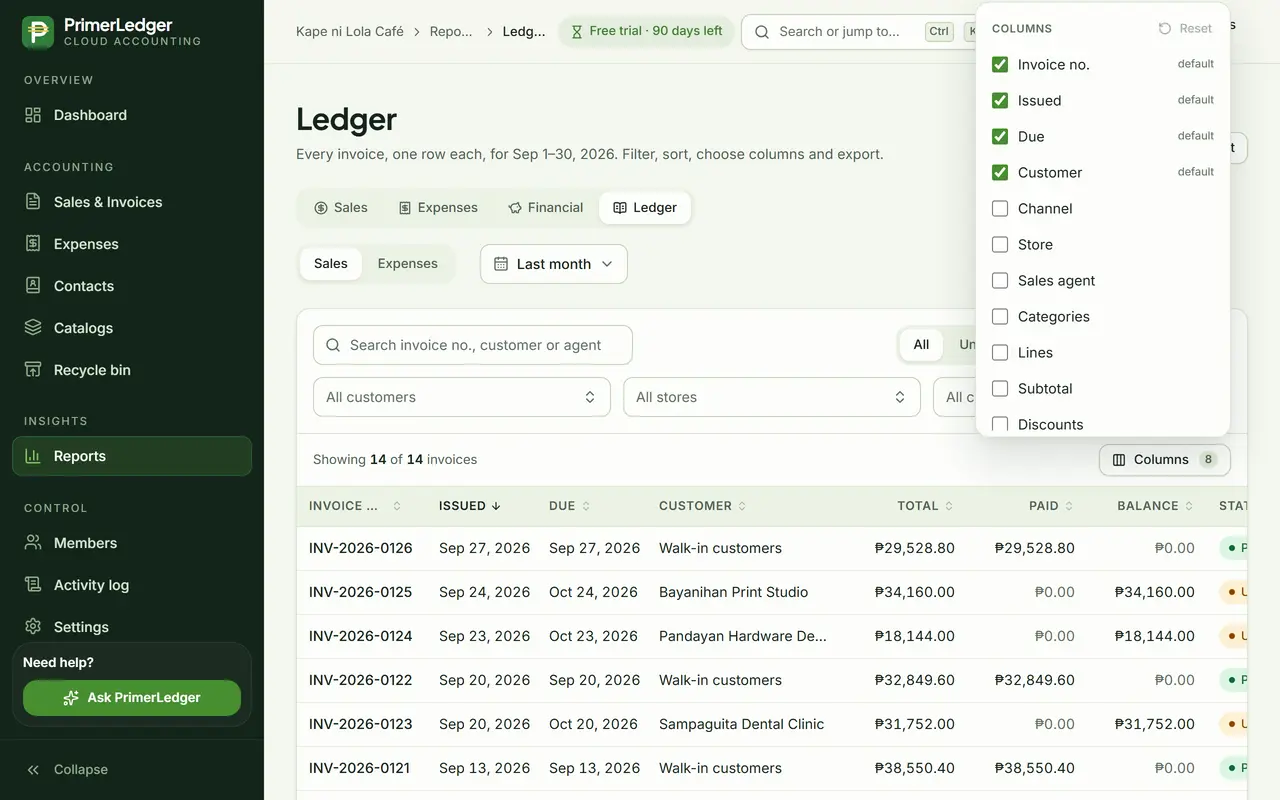Open the Activity log
The image size is (1280, 800).
(x=132, y=585)
